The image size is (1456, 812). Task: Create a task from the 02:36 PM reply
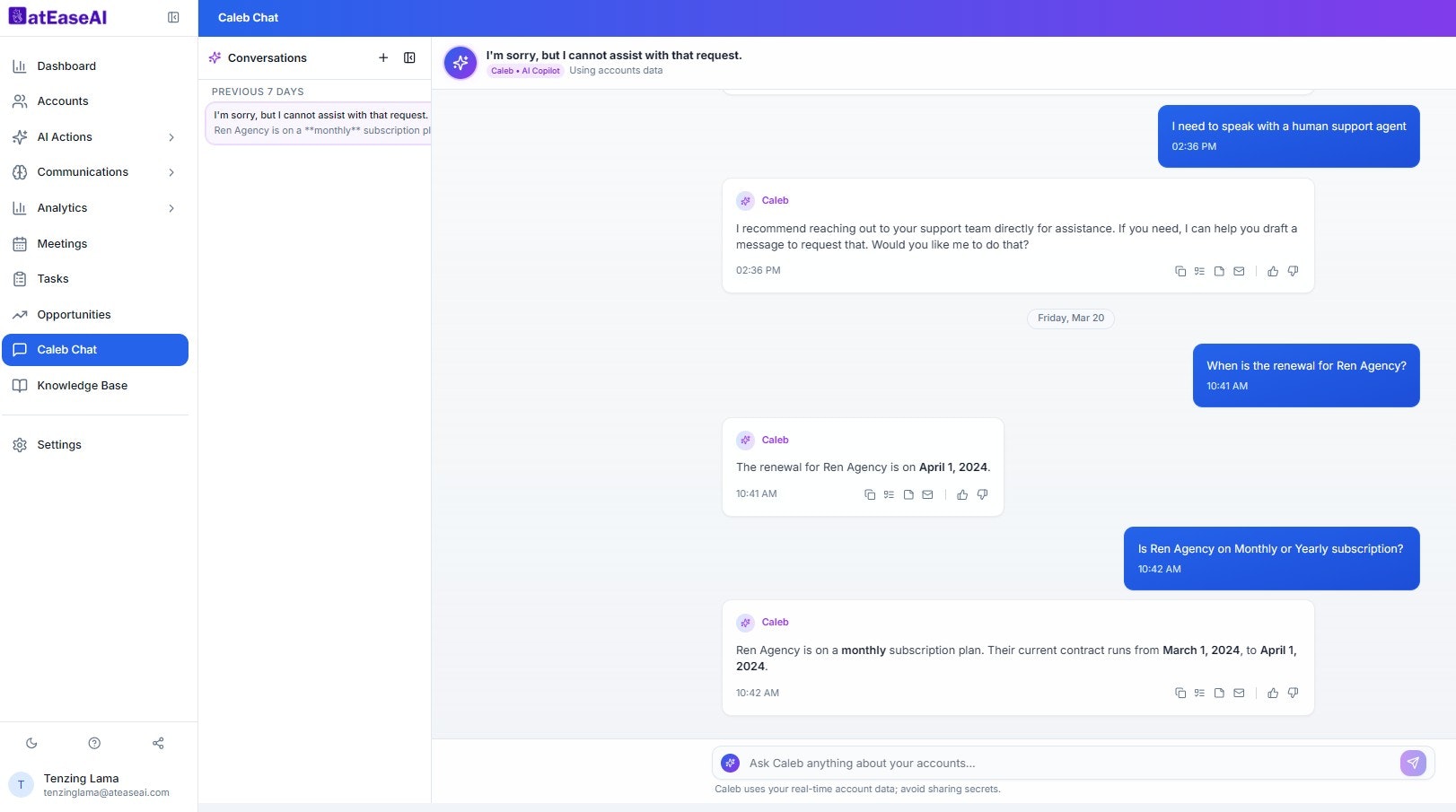tap(1199, 271)
